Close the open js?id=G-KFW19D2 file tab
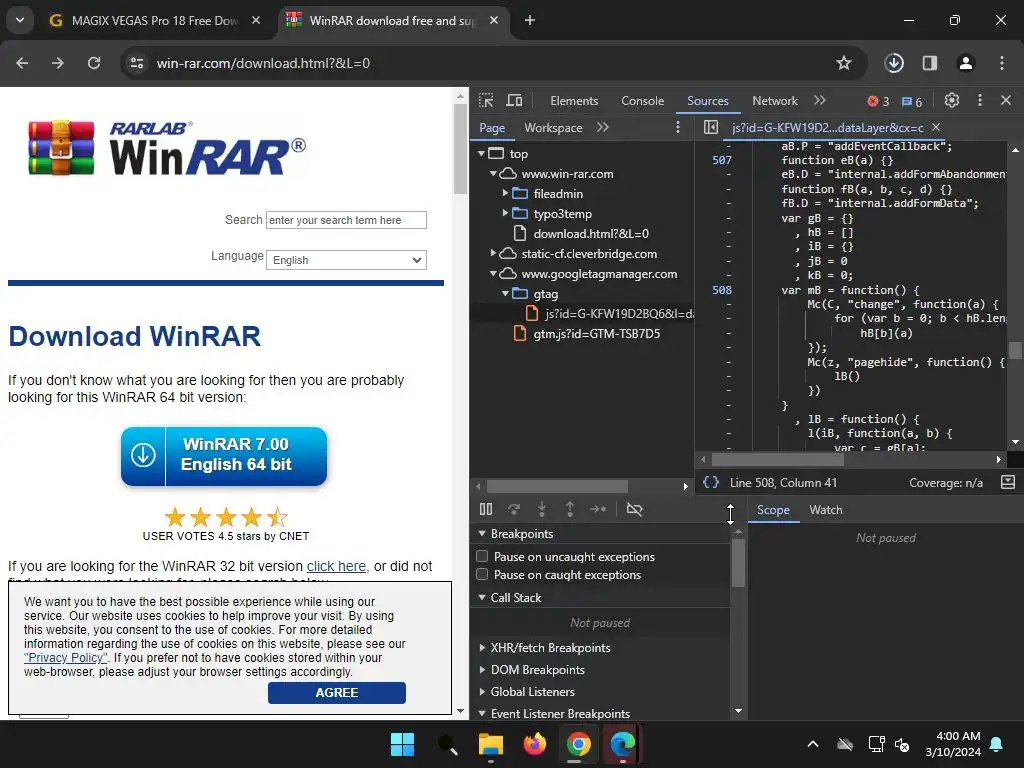Screen dimensions: 1024x768 [936, 127]
